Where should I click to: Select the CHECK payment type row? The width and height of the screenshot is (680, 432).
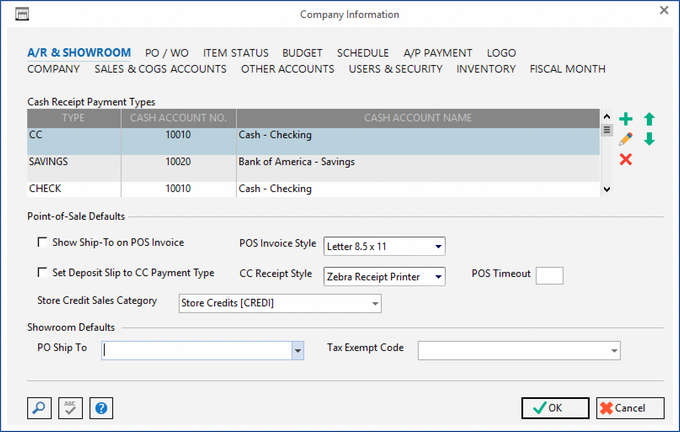(313, 190)
